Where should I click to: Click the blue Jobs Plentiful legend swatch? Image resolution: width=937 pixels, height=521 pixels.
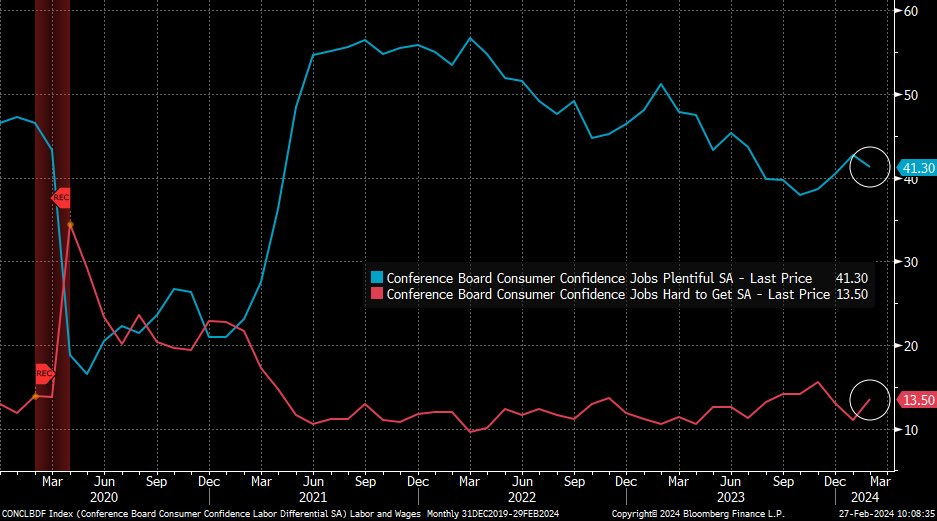pyautogui.click(x=377, y=277)
